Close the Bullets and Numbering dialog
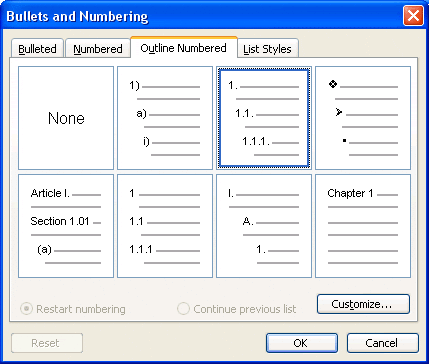 point(413,16)
